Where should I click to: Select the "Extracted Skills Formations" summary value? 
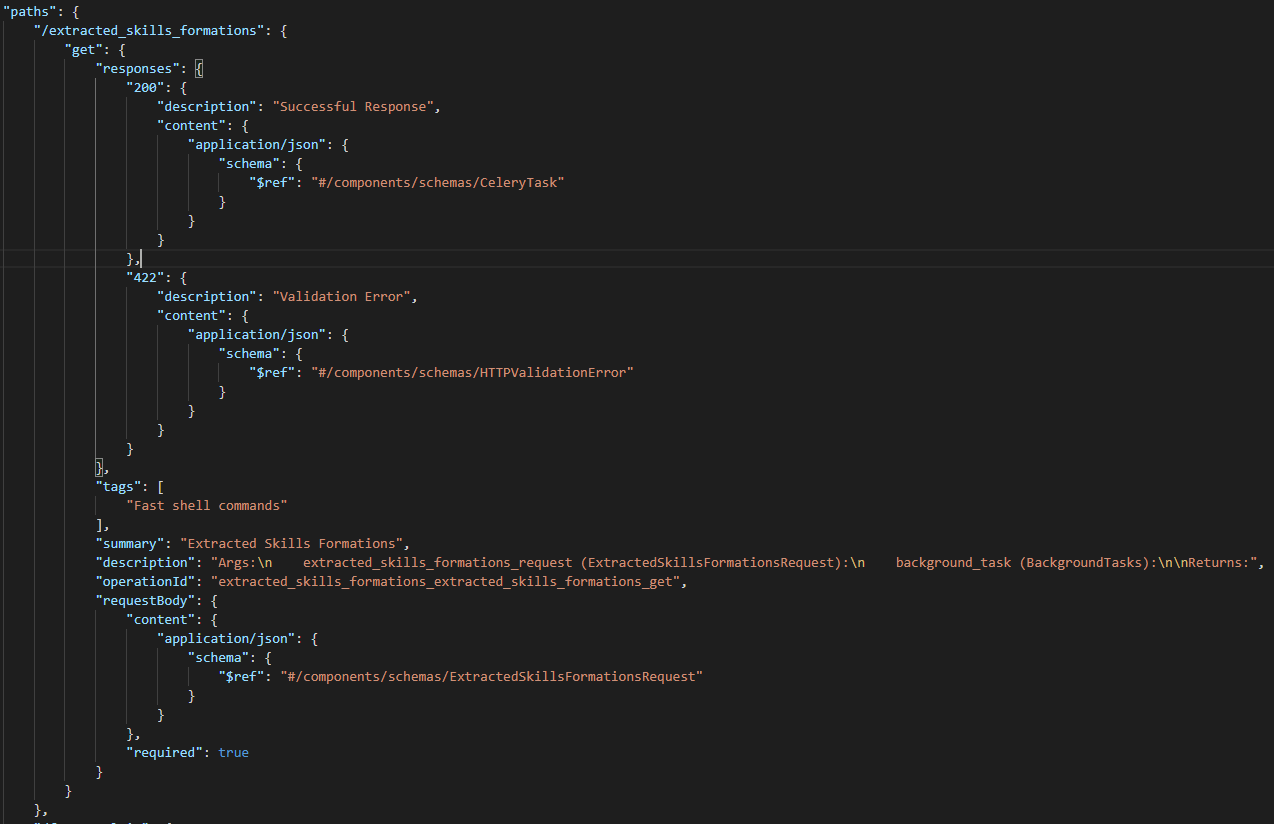(x=292, y=543)
